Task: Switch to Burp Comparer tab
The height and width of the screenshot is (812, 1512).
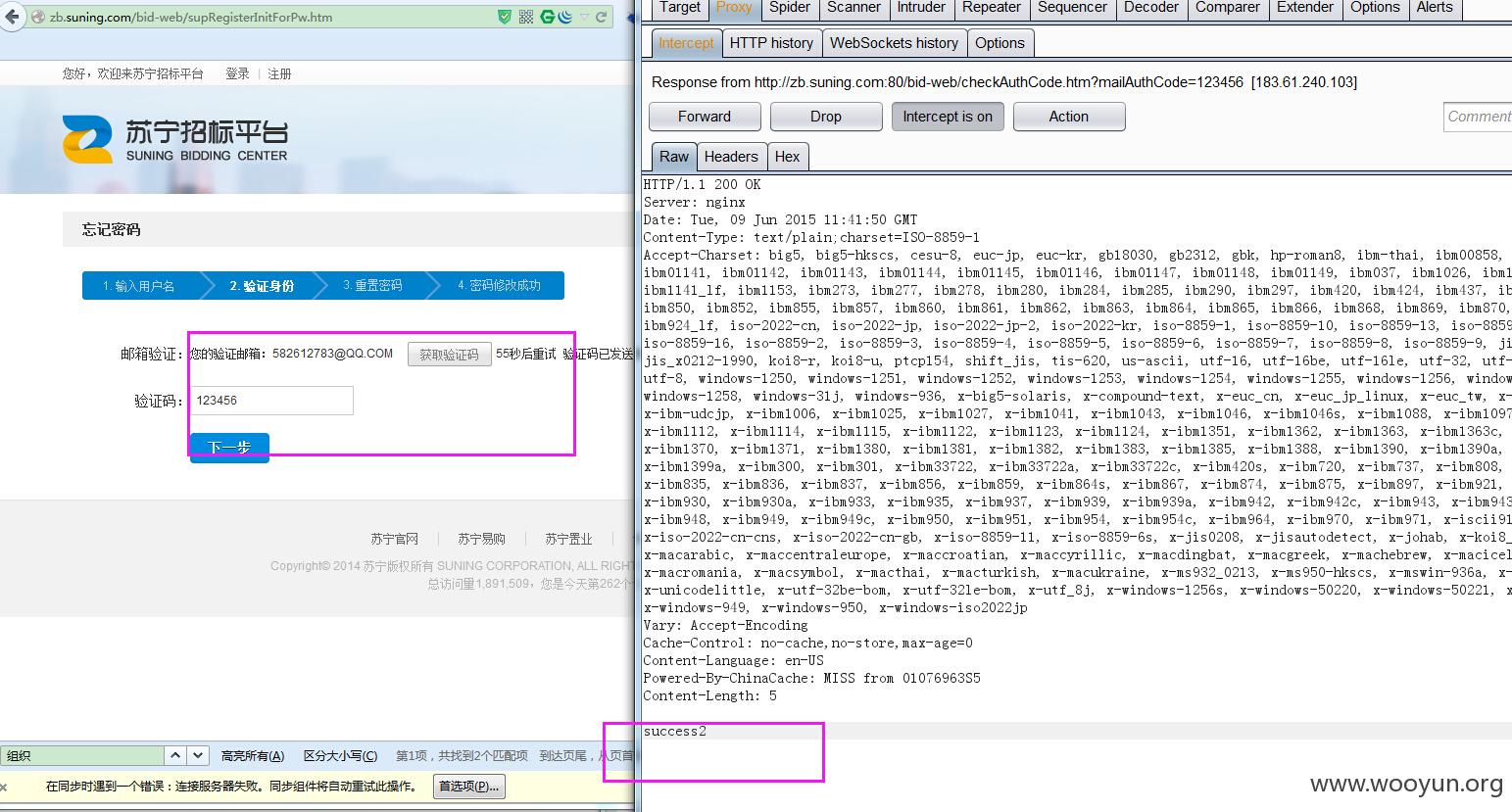Action: pos(1228,8)
